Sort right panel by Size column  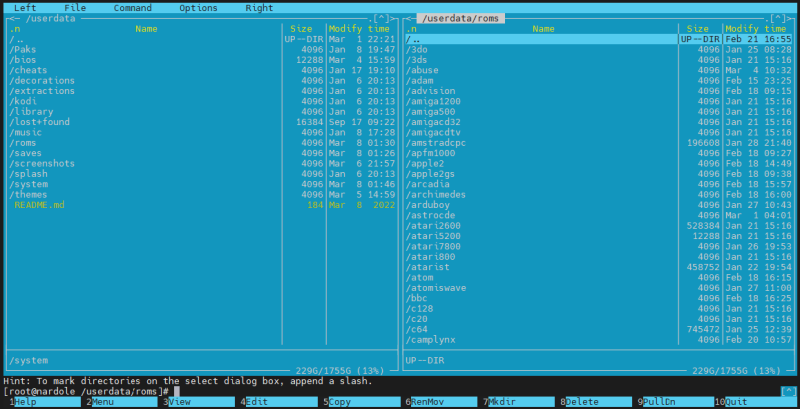pyautogui.click(x=697, y=29)
